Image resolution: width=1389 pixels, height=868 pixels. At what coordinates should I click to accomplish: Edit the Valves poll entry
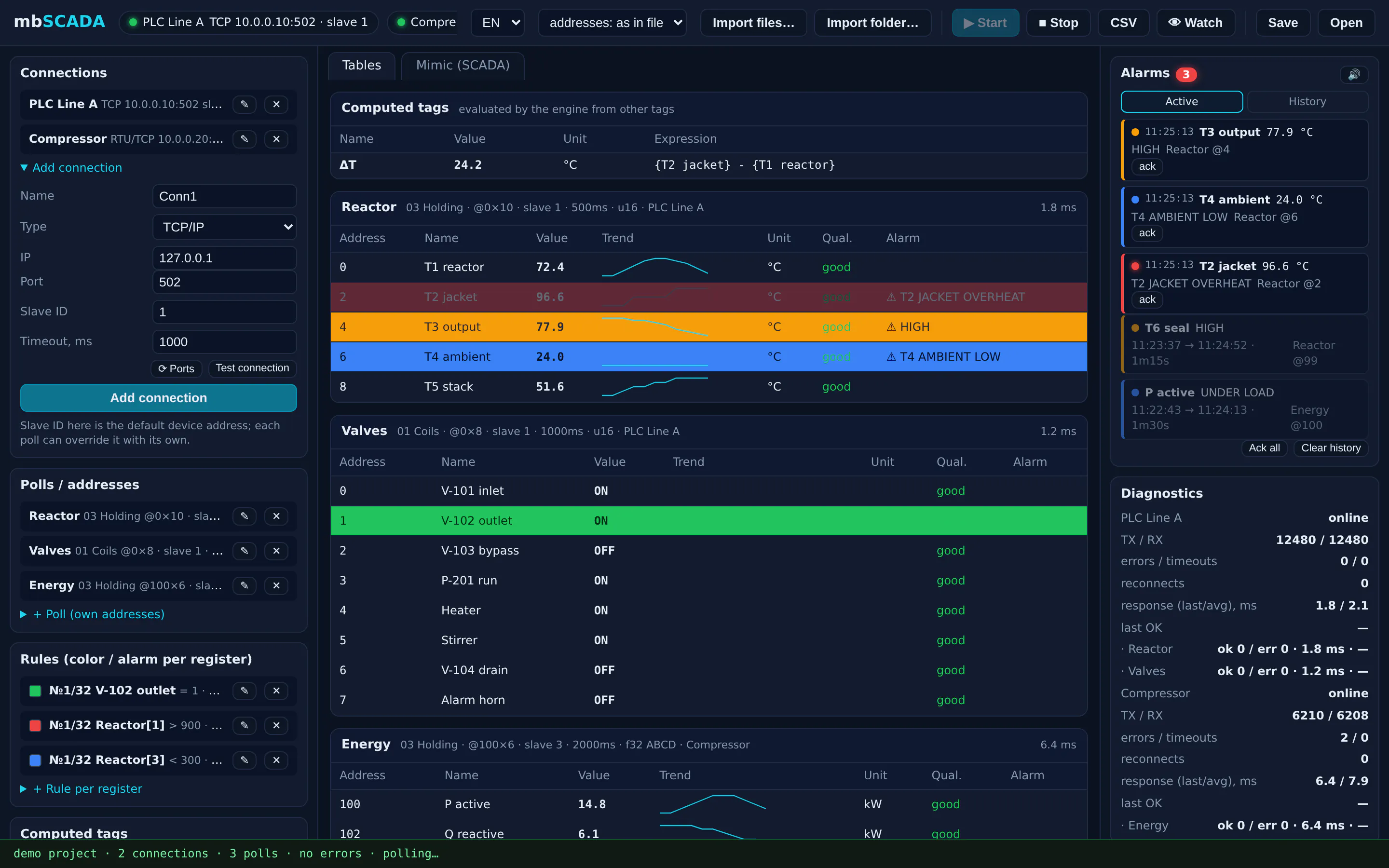[x=245, y=551]
